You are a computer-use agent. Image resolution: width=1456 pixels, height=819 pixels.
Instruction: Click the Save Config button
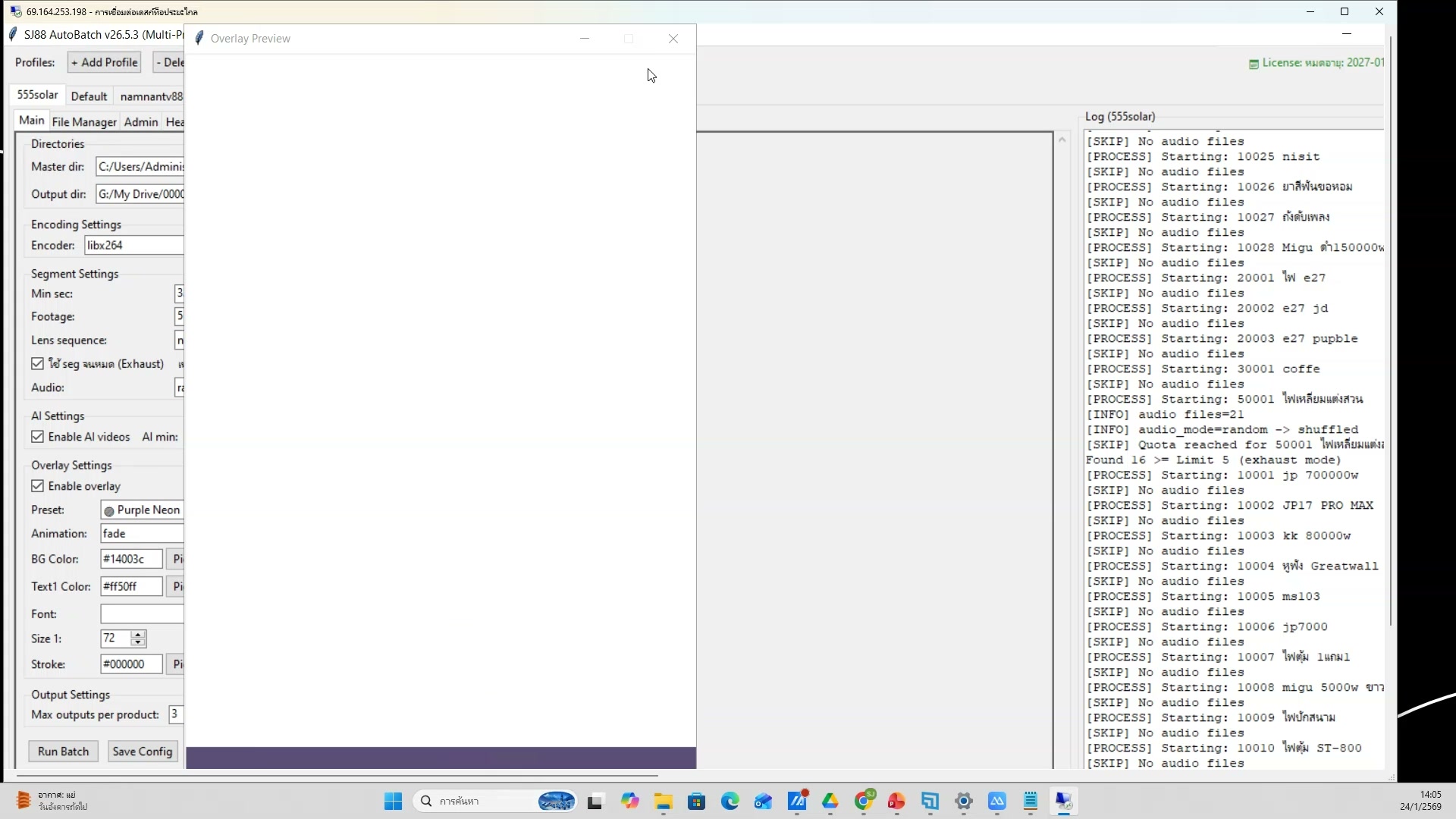[x=142, y=751]
